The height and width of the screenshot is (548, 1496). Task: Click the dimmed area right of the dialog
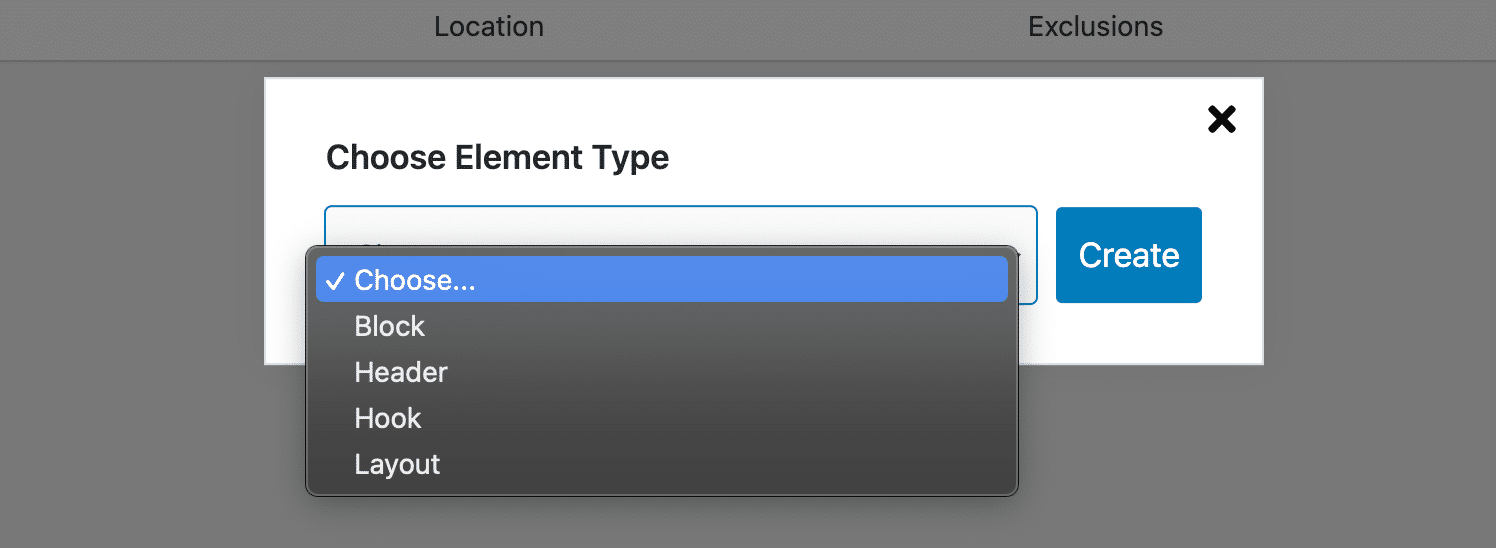pyautogui.click(x=1380, y=250)
